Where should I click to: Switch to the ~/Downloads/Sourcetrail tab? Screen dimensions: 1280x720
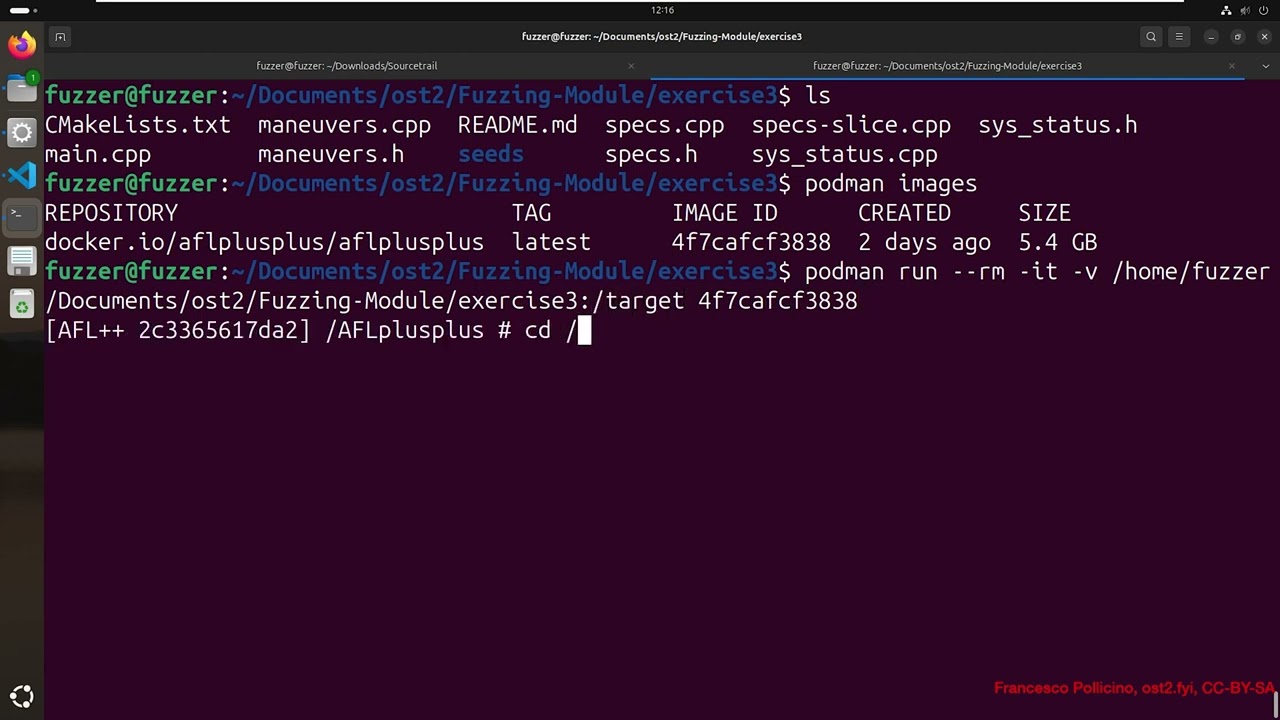tap(347, 66)
